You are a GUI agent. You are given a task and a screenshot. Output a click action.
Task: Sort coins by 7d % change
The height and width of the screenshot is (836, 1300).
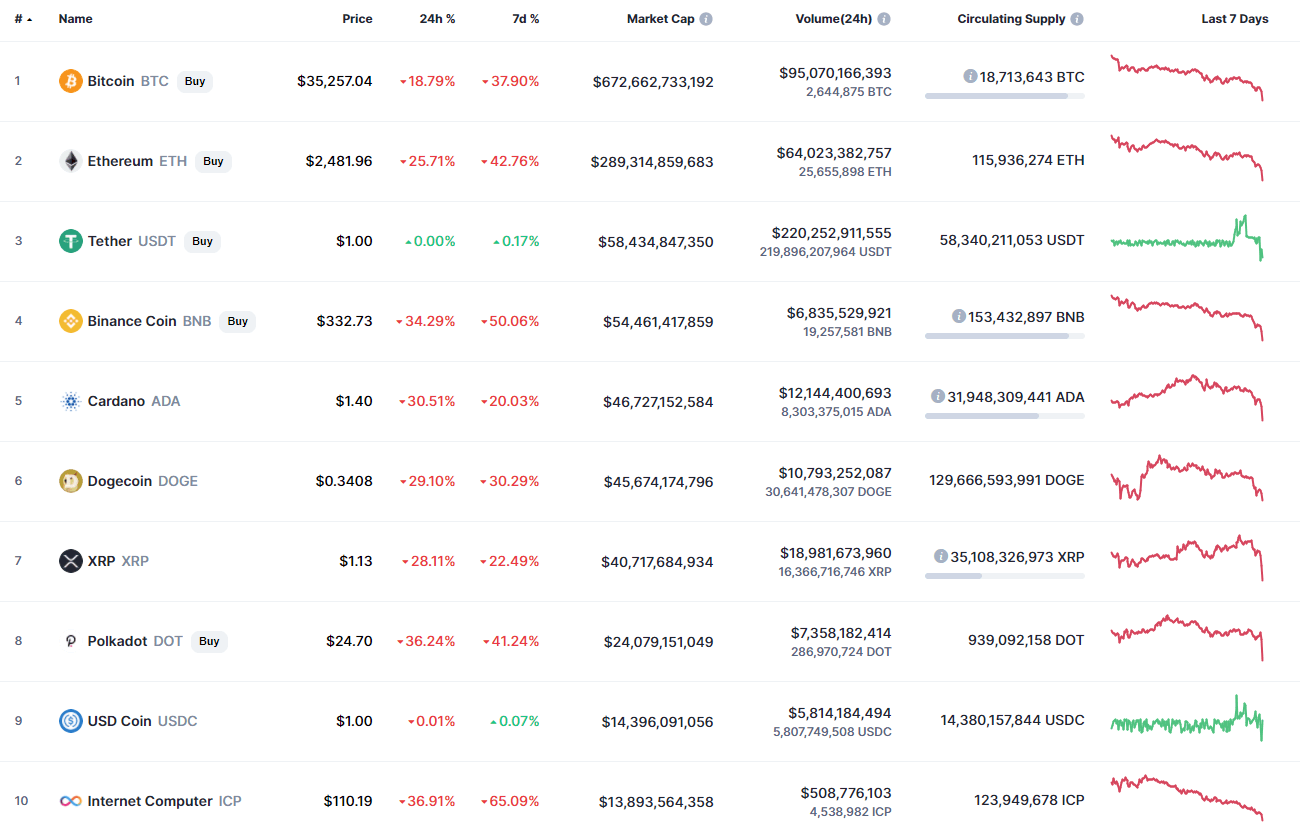click(x=525, y=18)
